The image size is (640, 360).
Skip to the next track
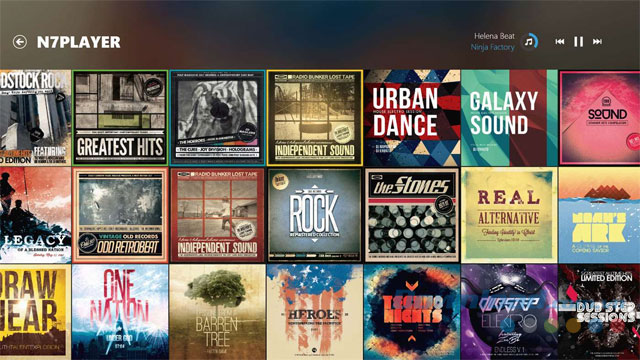click(x=597, y=42)
